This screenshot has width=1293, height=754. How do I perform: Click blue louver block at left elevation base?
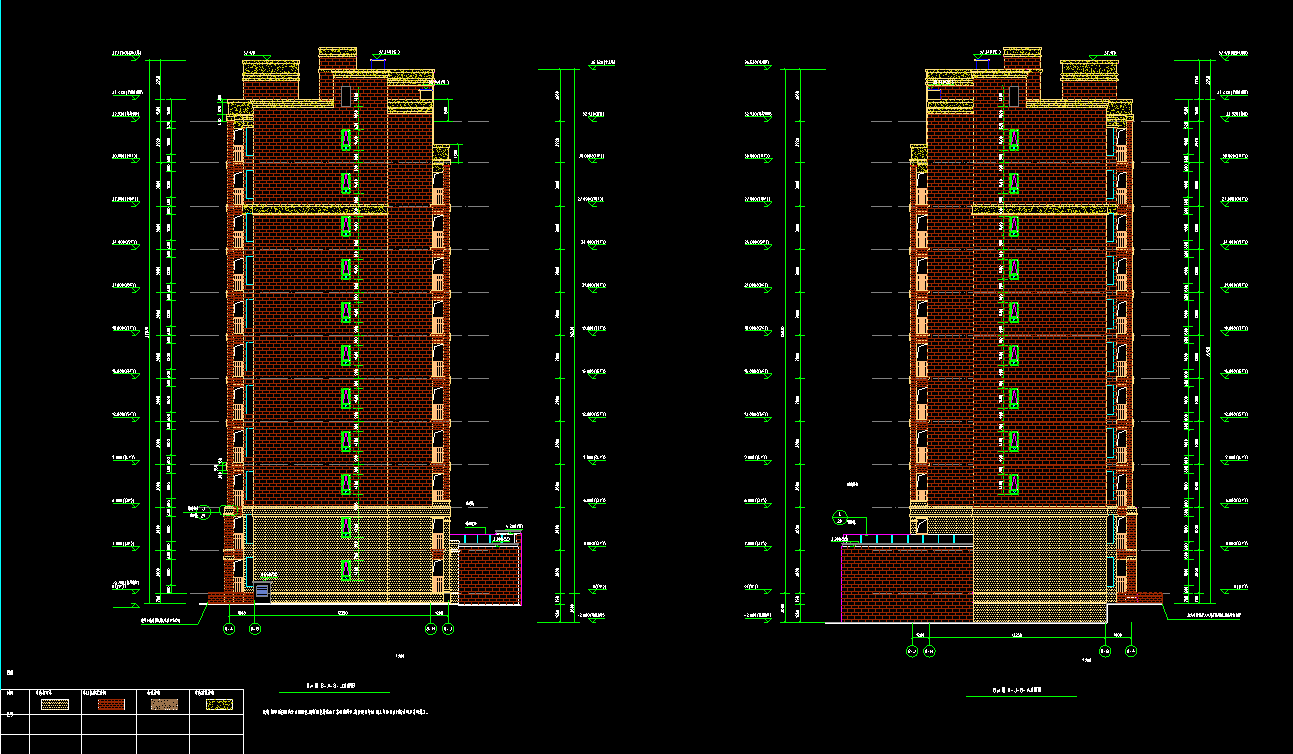pyautogui.click(x=262, y=591)
